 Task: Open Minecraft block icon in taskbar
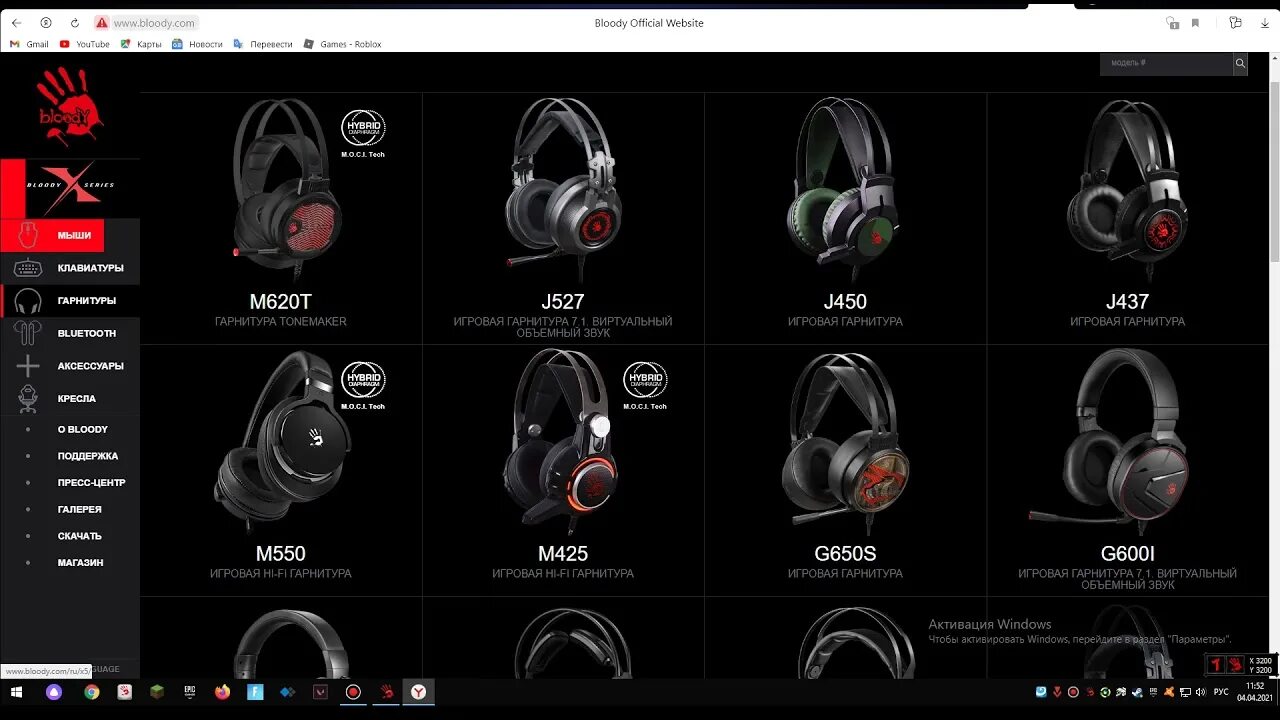156,692
